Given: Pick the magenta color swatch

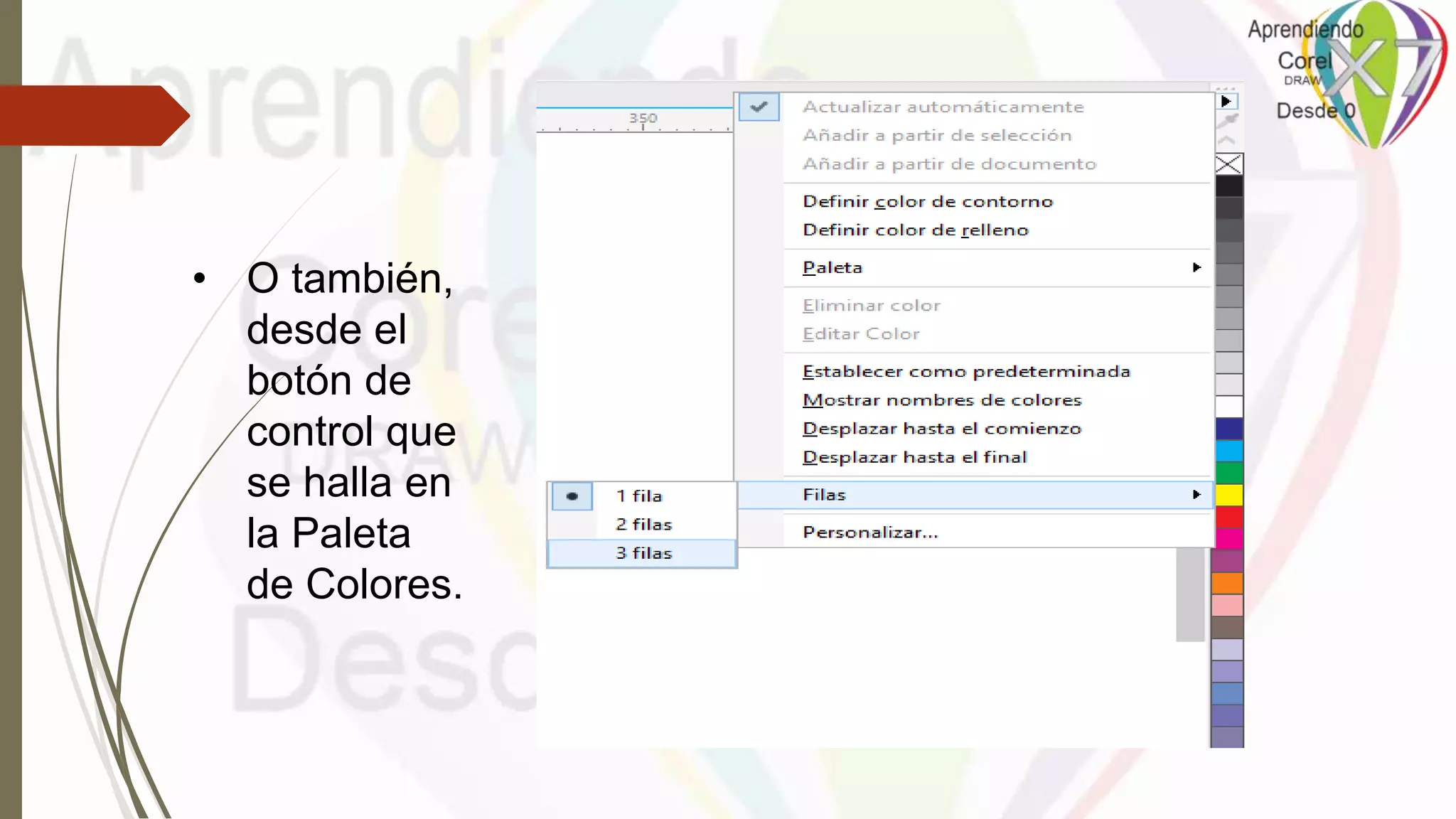Looking at the screenshot, I should pyautogui.click(x=1229, y=538).
